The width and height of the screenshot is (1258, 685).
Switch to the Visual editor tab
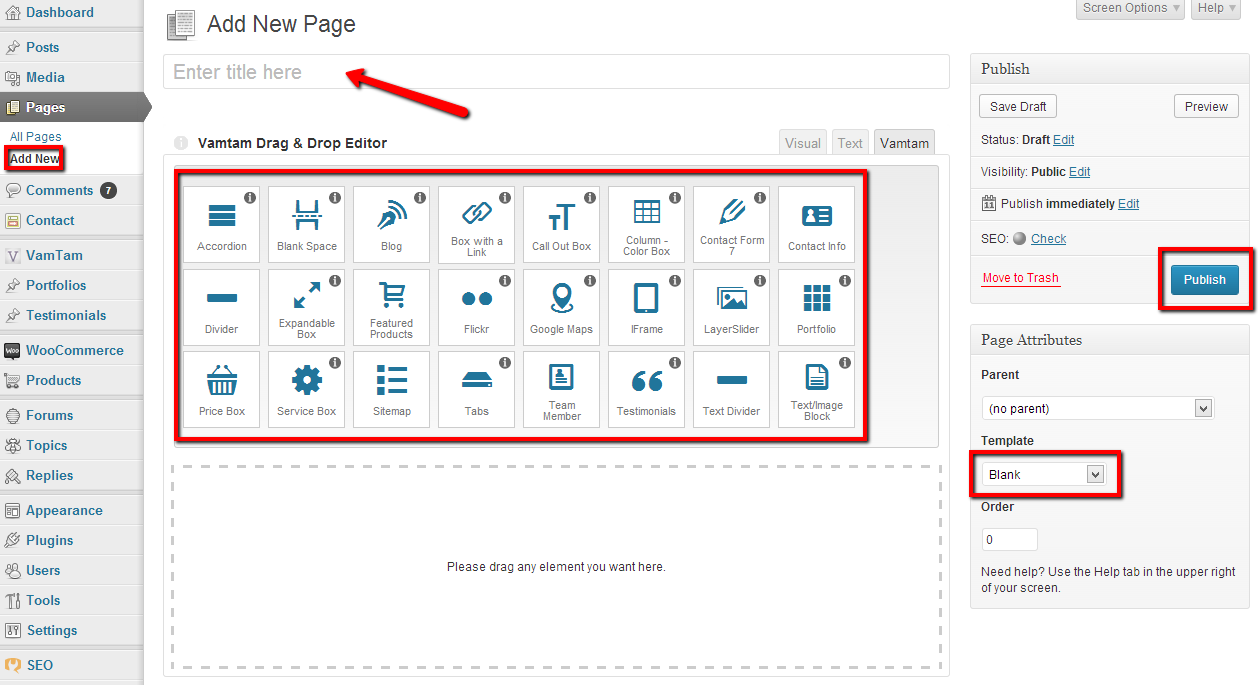[803, 143]
